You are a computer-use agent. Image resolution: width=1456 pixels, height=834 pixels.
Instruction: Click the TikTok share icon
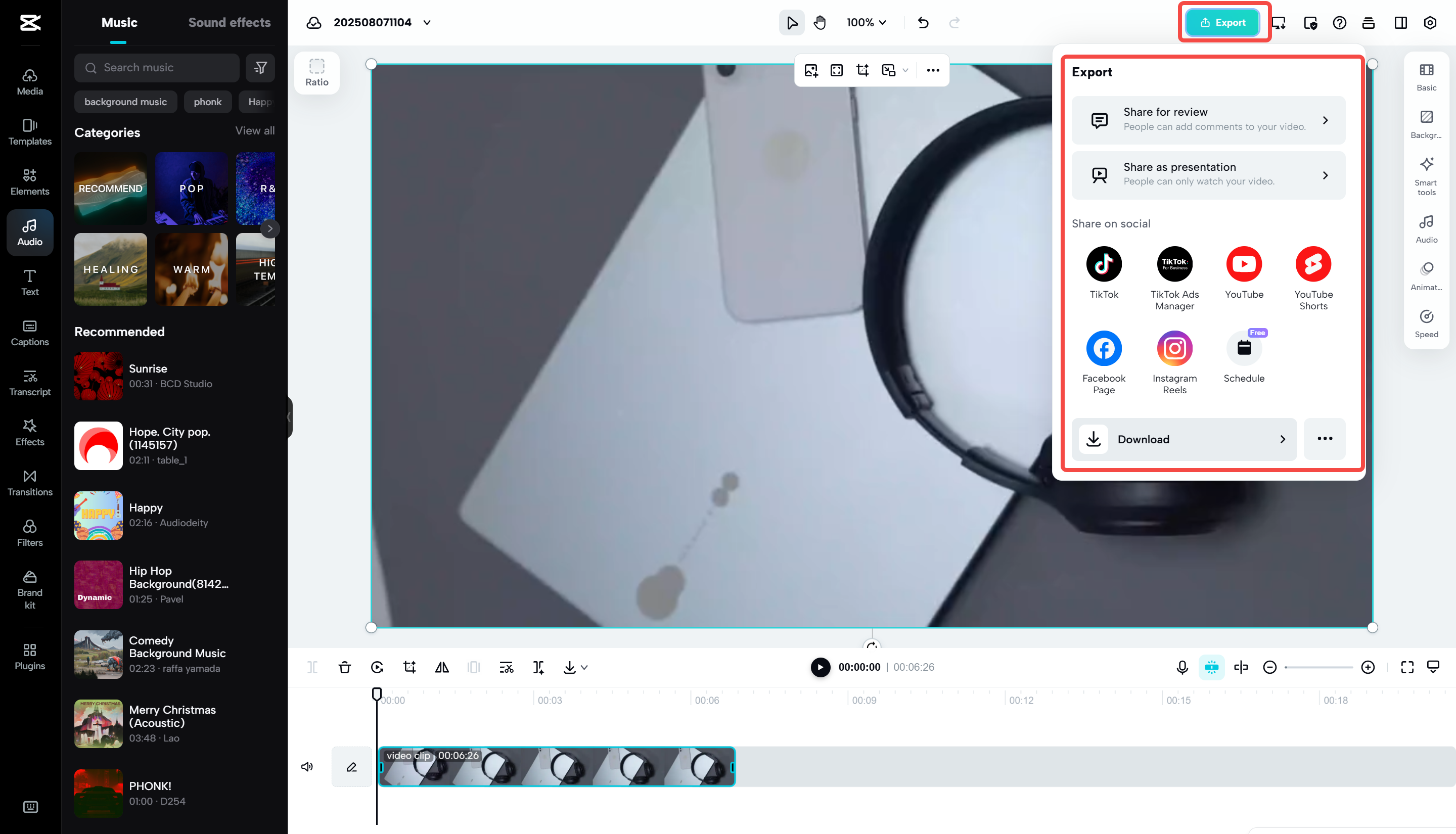[1103, 264]
